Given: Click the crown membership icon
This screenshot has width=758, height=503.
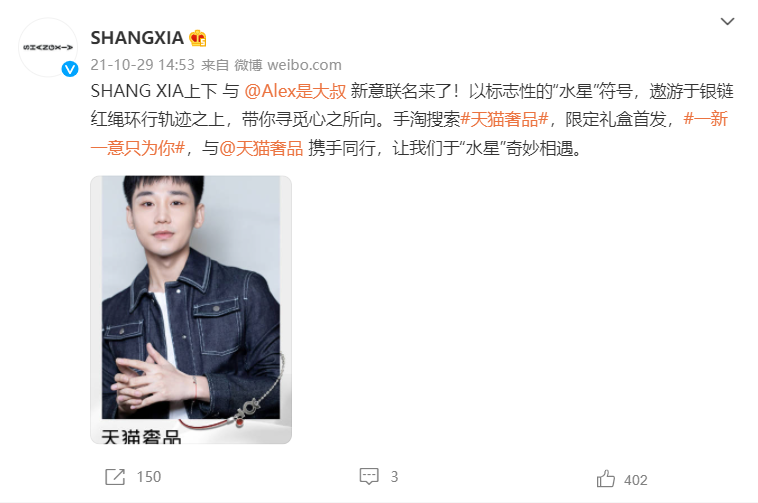Looking at the screenshot, I should click(198, 38).
